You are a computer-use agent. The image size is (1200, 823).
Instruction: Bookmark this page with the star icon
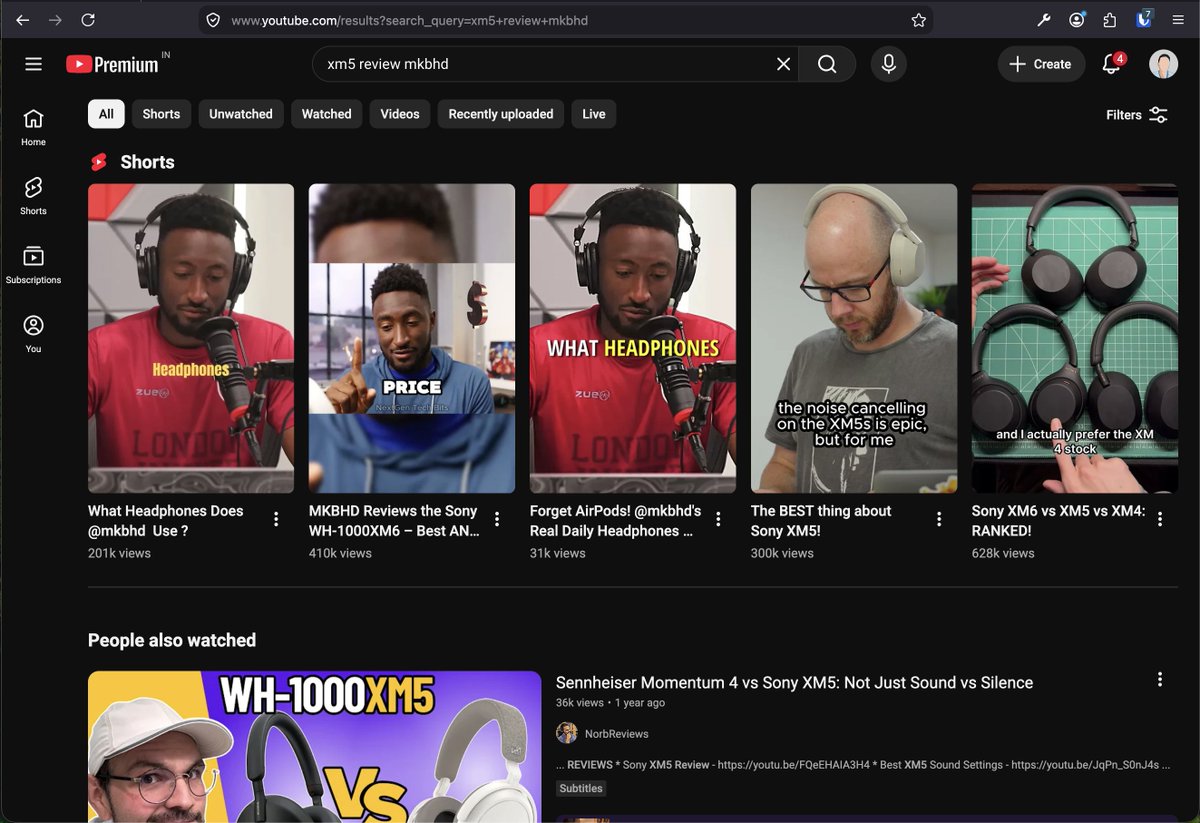click(x=918, y=20)
